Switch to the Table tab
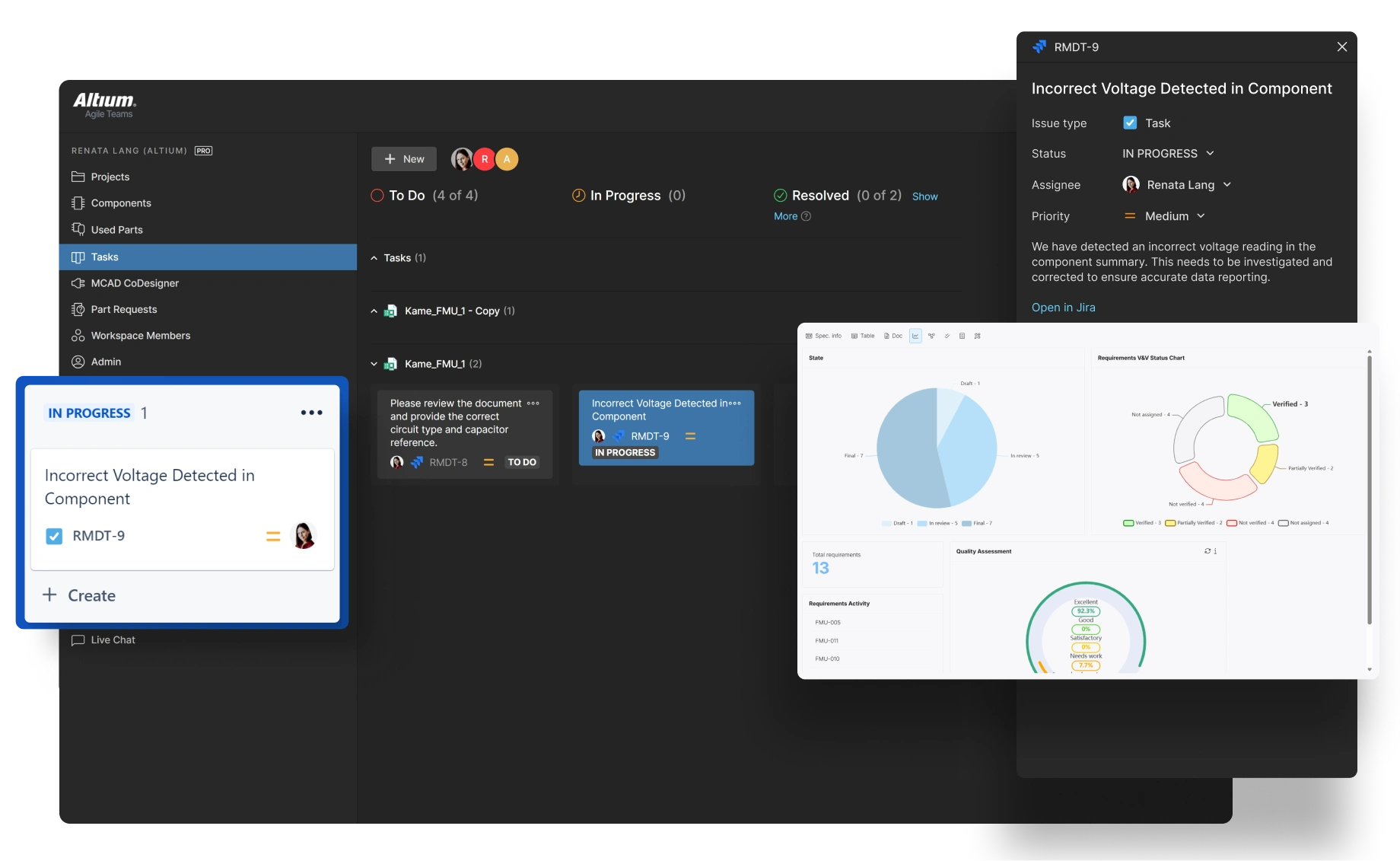Viewport: 1400px width, 861px height. 863,336
